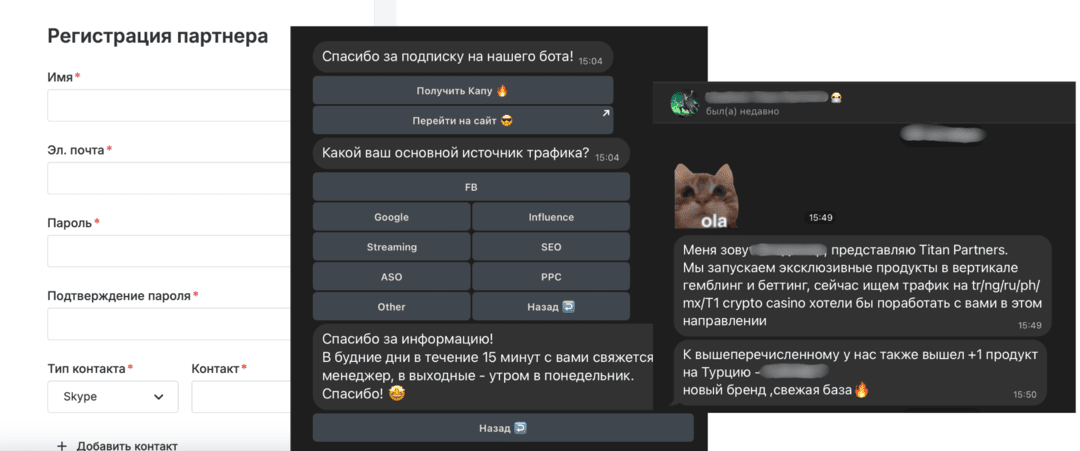The height and width of the screenshot is (451, 1080).
Task: Select the PPC option
Action: pyautogui.click(x=550, y=277)
